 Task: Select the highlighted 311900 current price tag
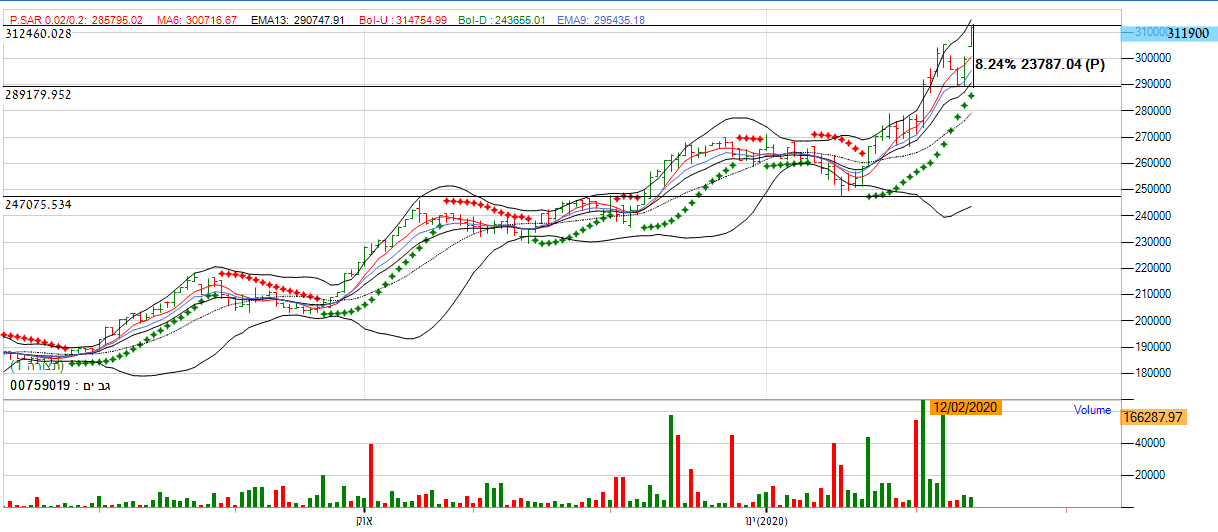pyautogui.click(x=1190, y=33)
